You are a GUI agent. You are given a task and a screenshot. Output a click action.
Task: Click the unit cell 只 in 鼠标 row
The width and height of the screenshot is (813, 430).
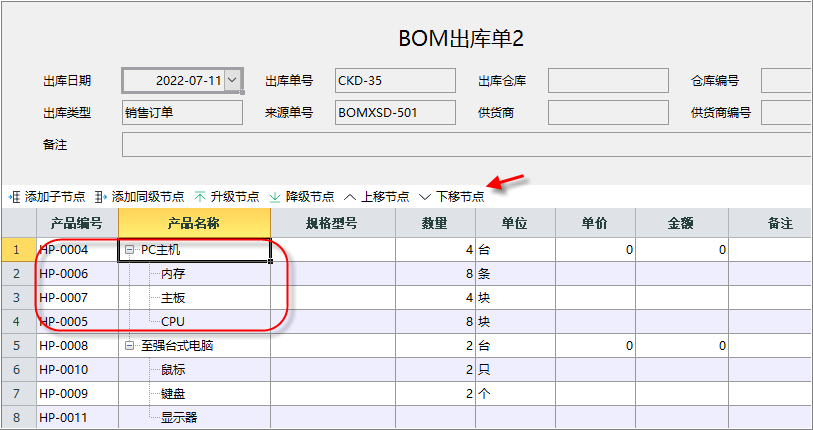coord(515,370)
